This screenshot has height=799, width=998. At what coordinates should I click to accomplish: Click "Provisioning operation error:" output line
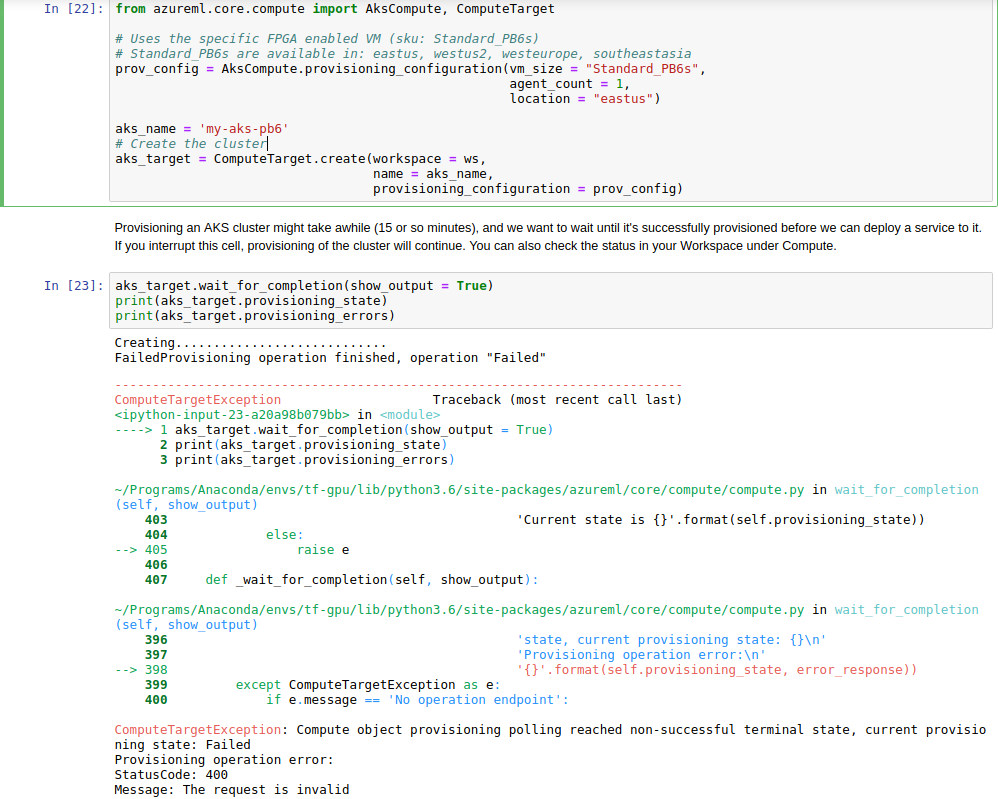coord(224,760)
